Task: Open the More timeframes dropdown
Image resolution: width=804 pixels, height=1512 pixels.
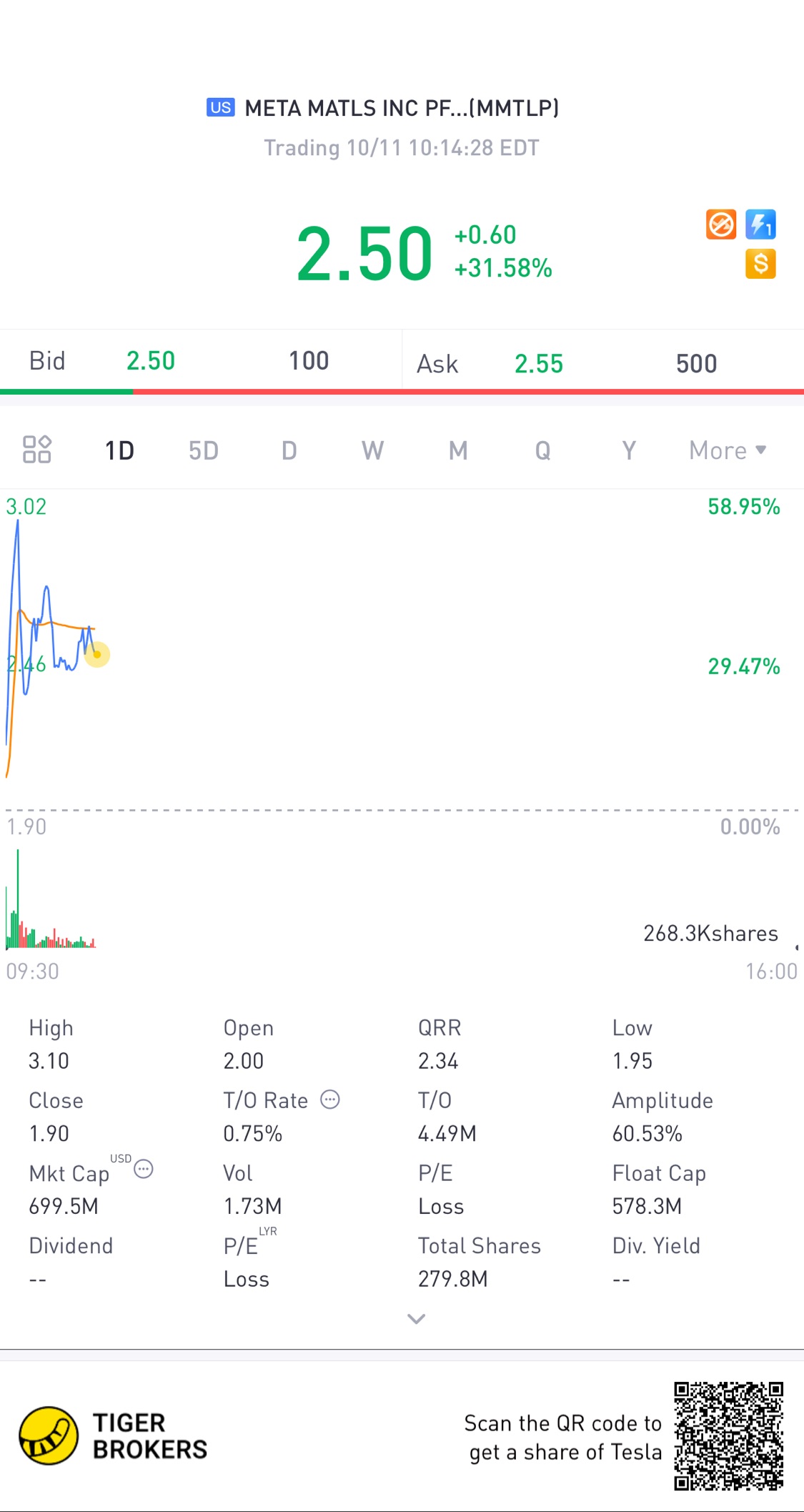Action: coord(727,450)
